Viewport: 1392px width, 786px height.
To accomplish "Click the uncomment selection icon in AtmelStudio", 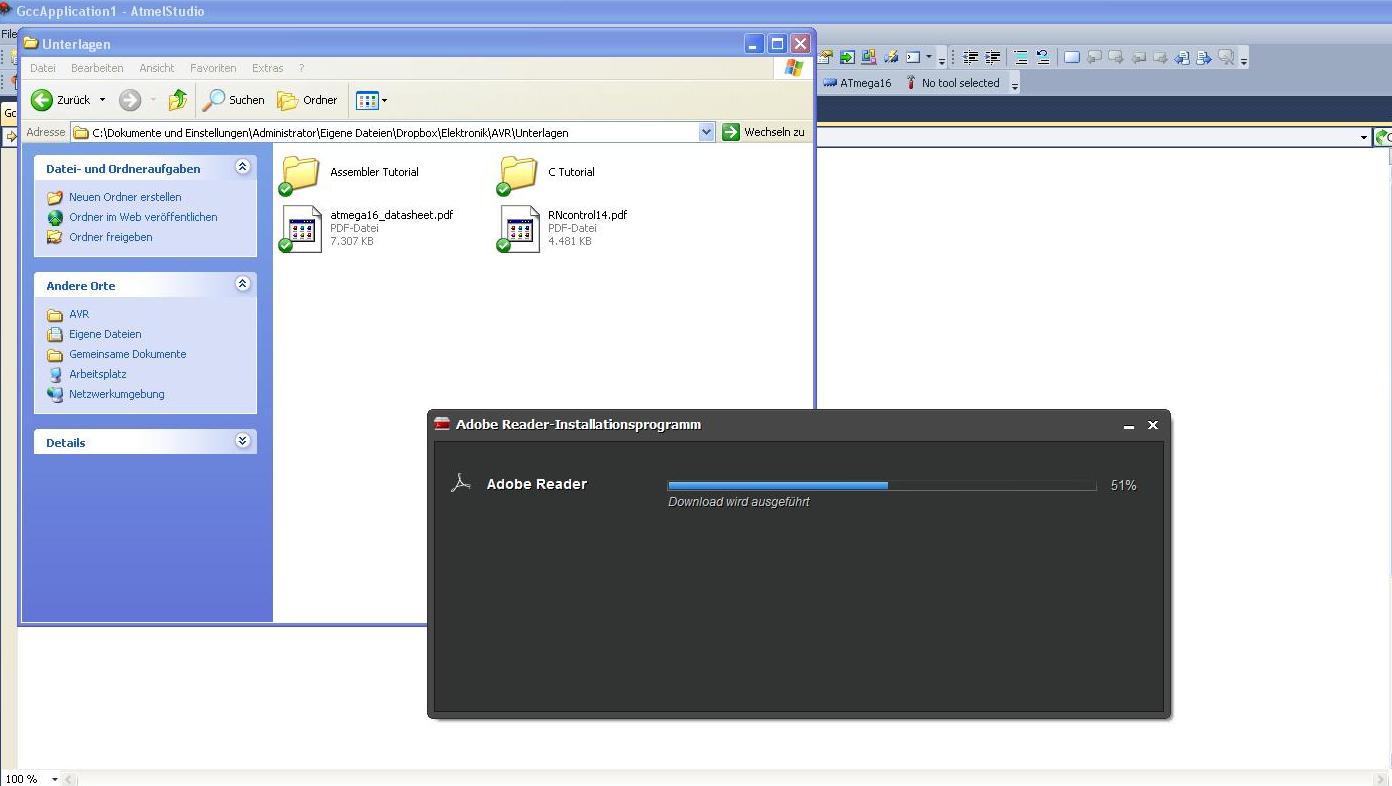I will [1043, 57].
